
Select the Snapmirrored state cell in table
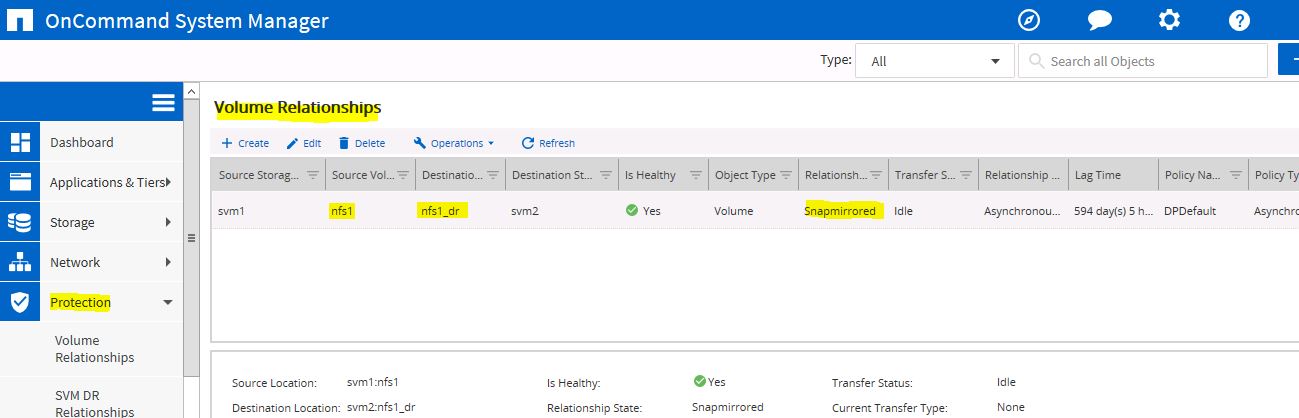click(x=840, y=211)
